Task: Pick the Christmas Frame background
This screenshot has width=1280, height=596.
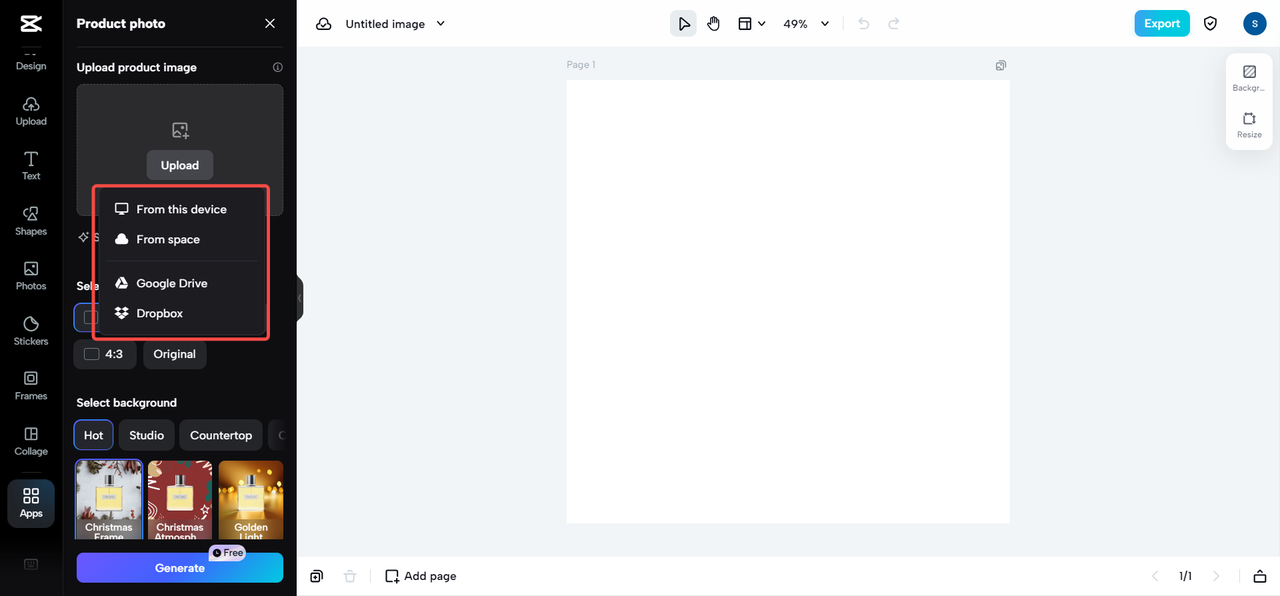Action: [x=109, y=500]
